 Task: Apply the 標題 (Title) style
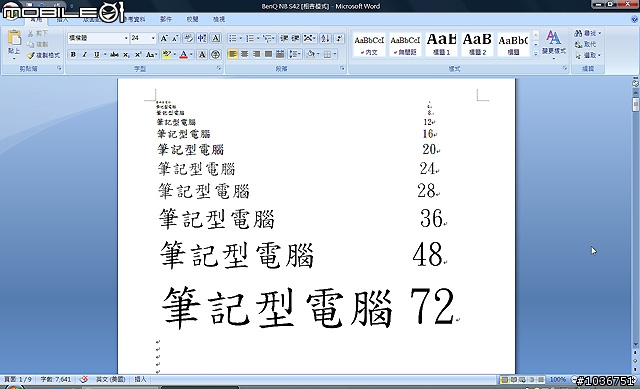(x=513, y=44)
